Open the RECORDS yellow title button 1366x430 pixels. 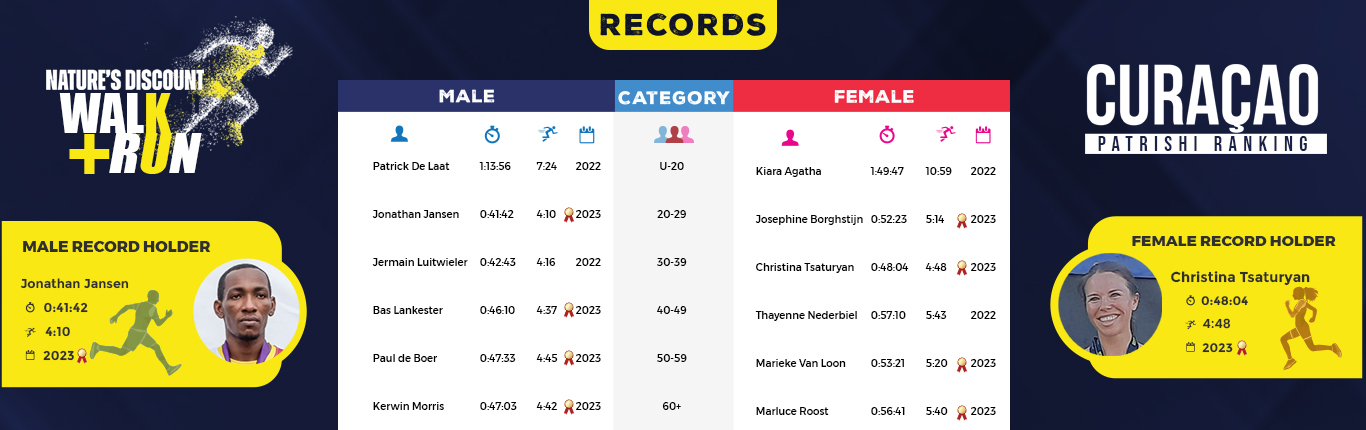(x=683, y=25)
